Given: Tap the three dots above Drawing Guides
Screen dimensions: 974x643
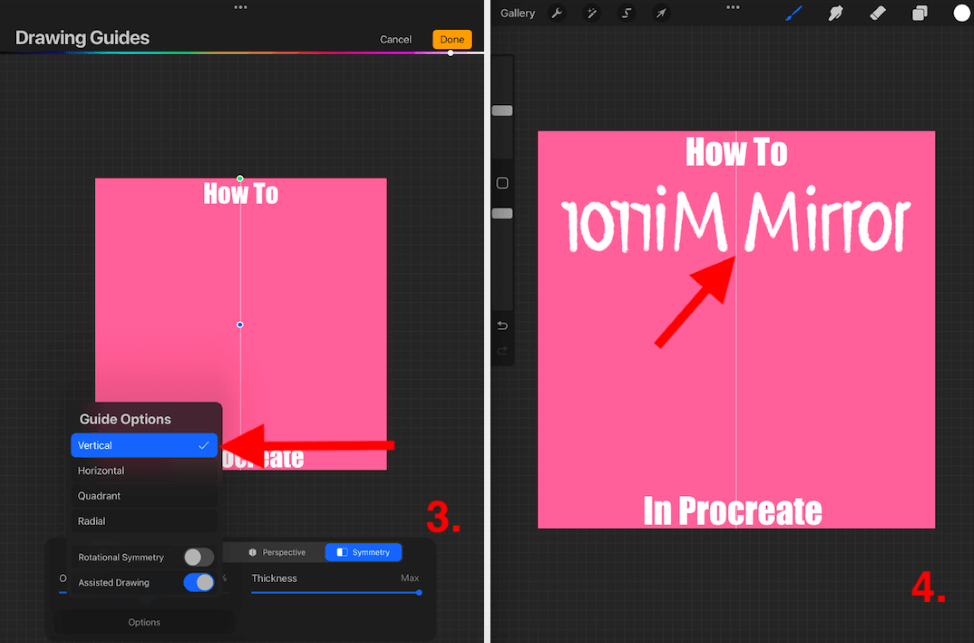Looking at the screenshot, I should tap(240, 7).
